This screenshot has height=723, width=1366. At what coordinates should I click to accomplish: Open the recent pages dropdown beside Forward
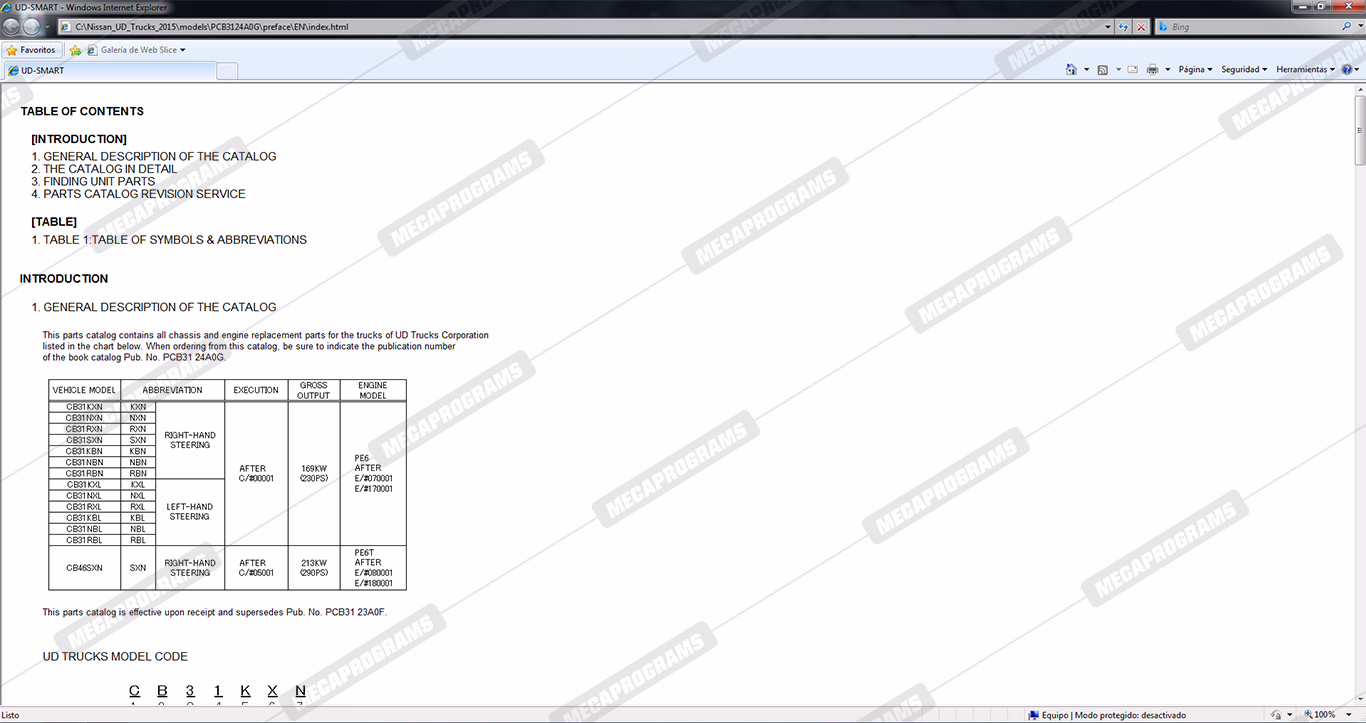click(49, 27)
